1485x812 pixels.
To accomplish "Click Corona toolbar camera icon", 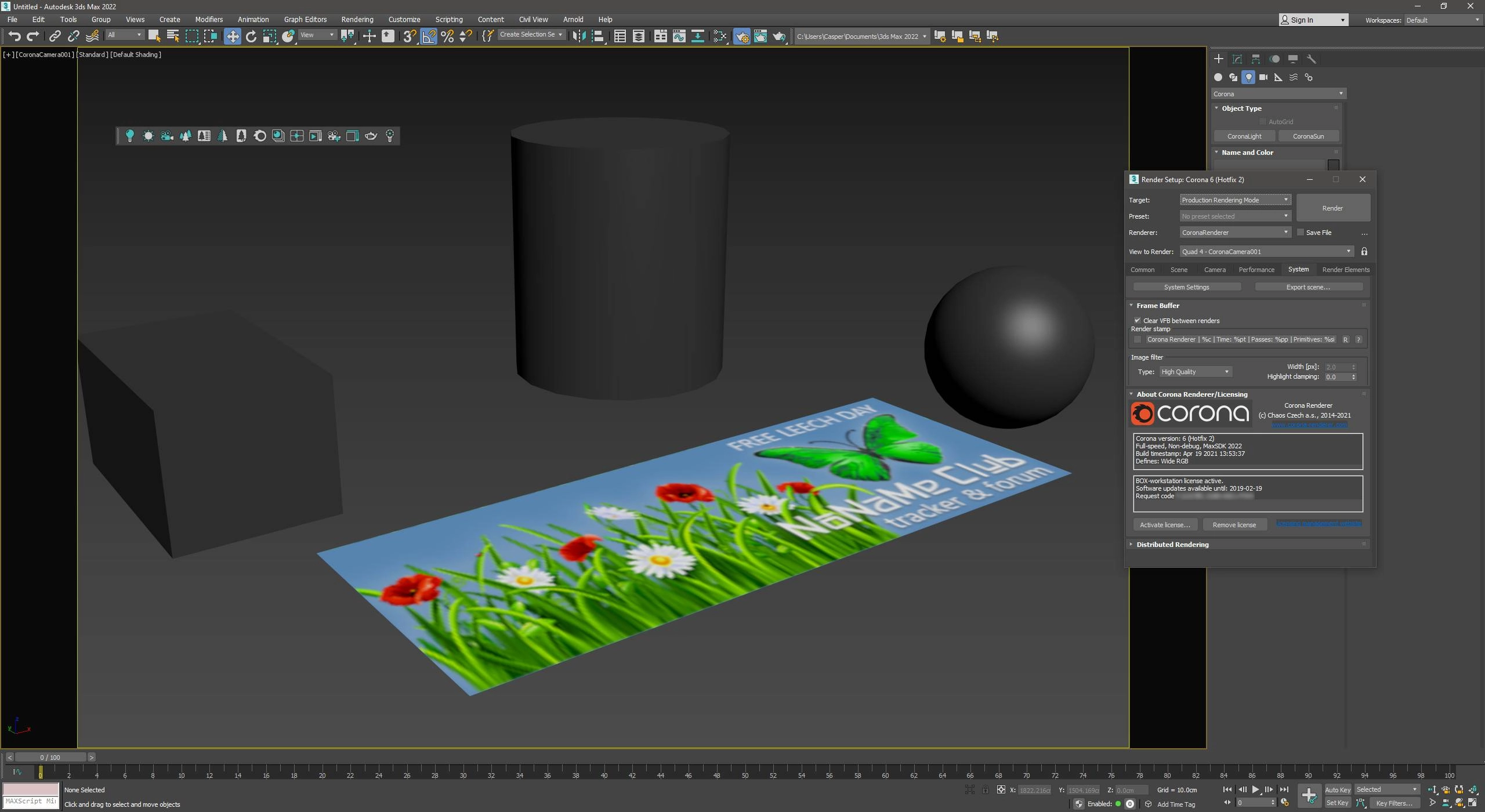I will click(x=166, y=136).
